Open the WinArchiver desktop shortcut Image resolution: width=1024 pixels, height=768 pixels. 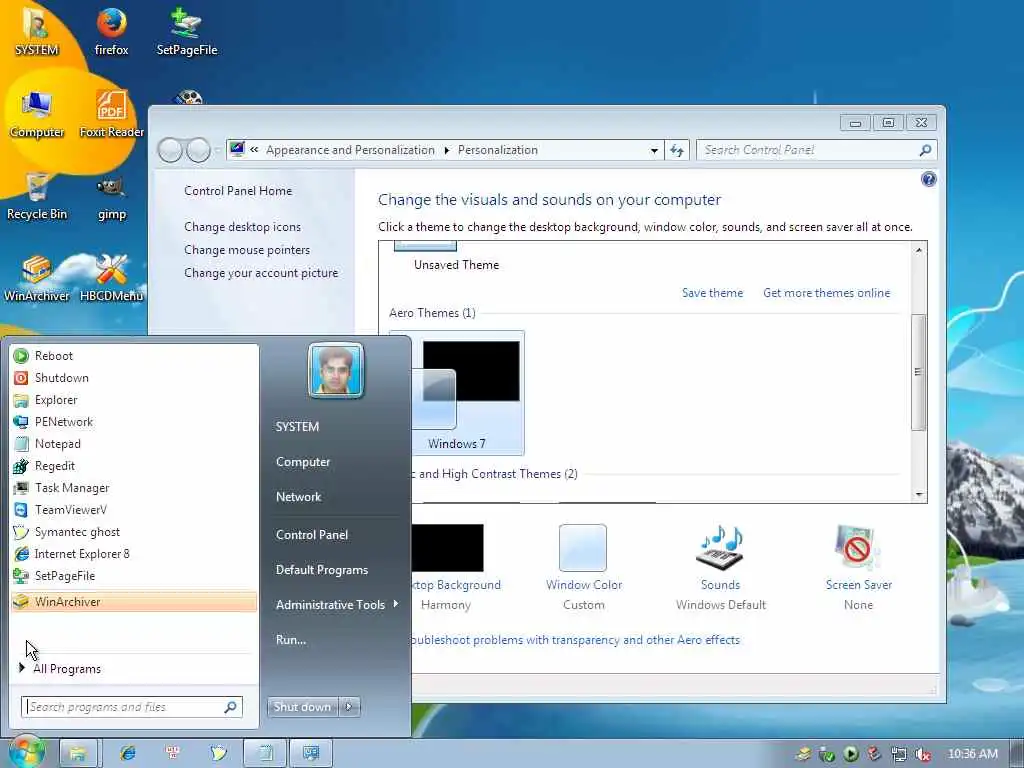tap(37, 278)
